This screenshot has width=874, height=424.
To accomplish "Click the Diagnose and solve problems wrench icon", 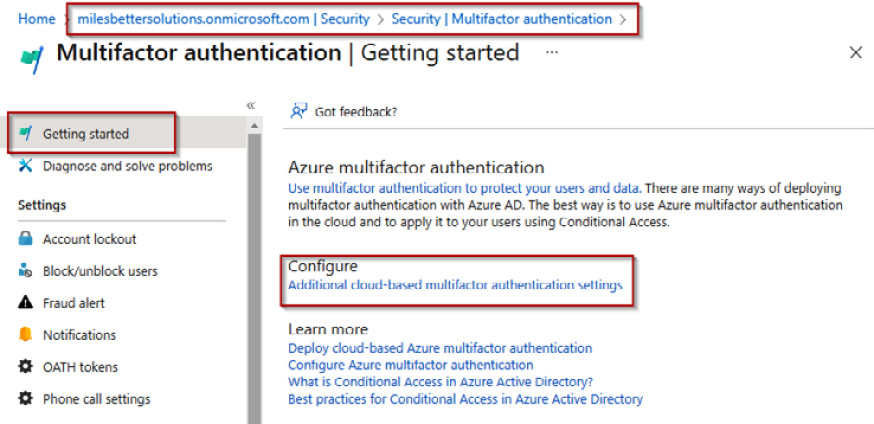I will [26, 165].
